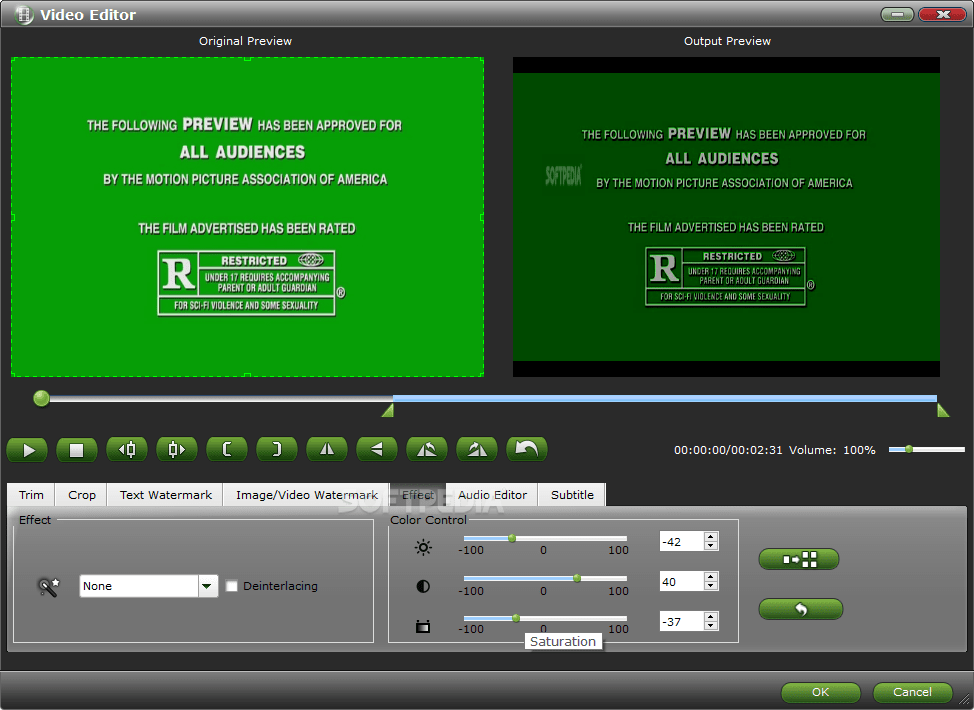This screenshot has width=974, height=710.
Task: Click the Cancel button
Action: (x=912, y=691)
